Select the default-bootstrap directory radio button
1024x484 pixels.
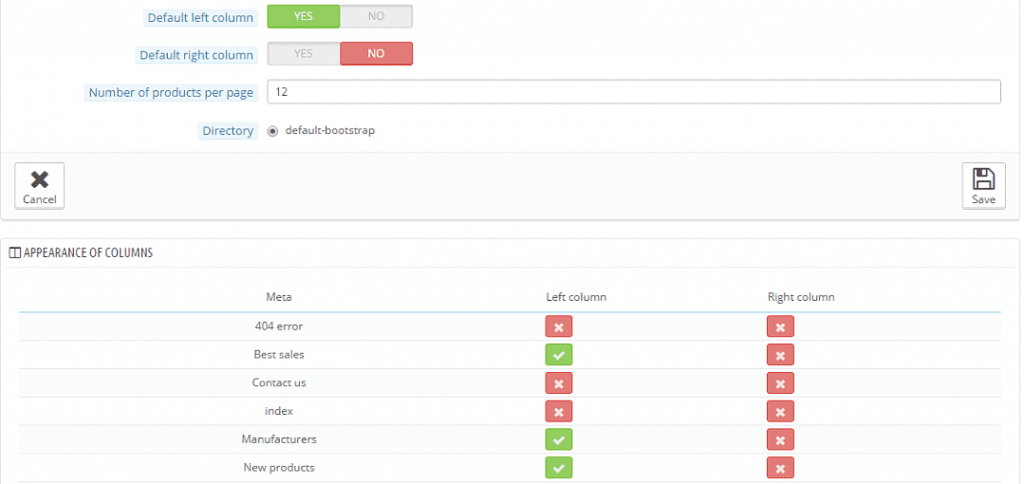pos(273,131)
